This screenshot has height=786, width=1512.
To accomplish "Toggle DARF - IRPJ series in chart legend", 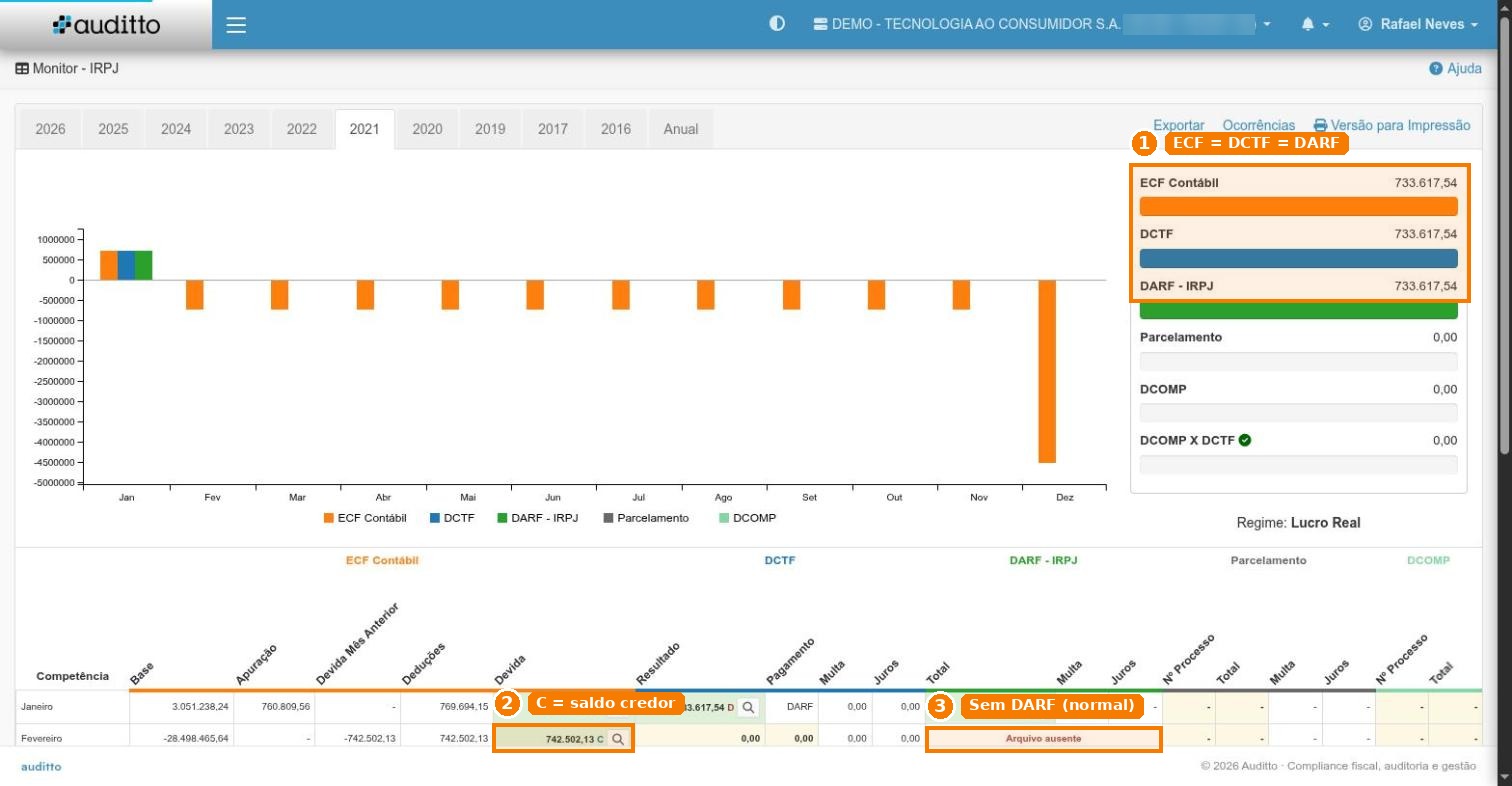I will point(538,518).
